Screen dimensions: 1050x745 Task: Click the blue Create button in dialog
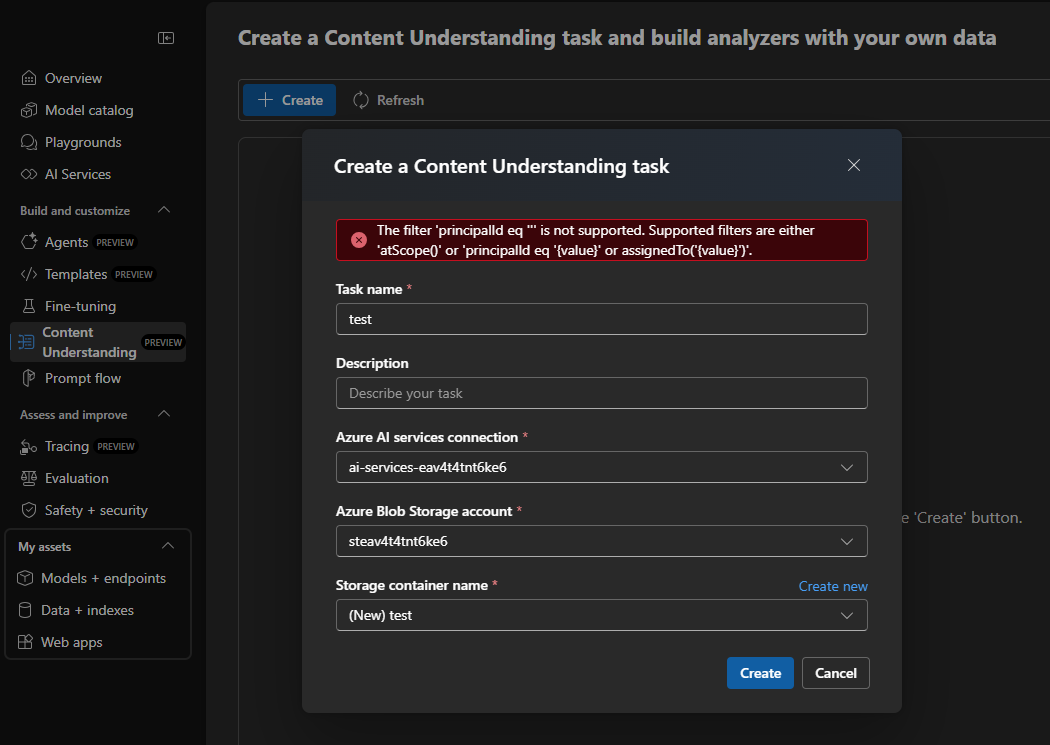pyautogui.click(x=760, y=673)
